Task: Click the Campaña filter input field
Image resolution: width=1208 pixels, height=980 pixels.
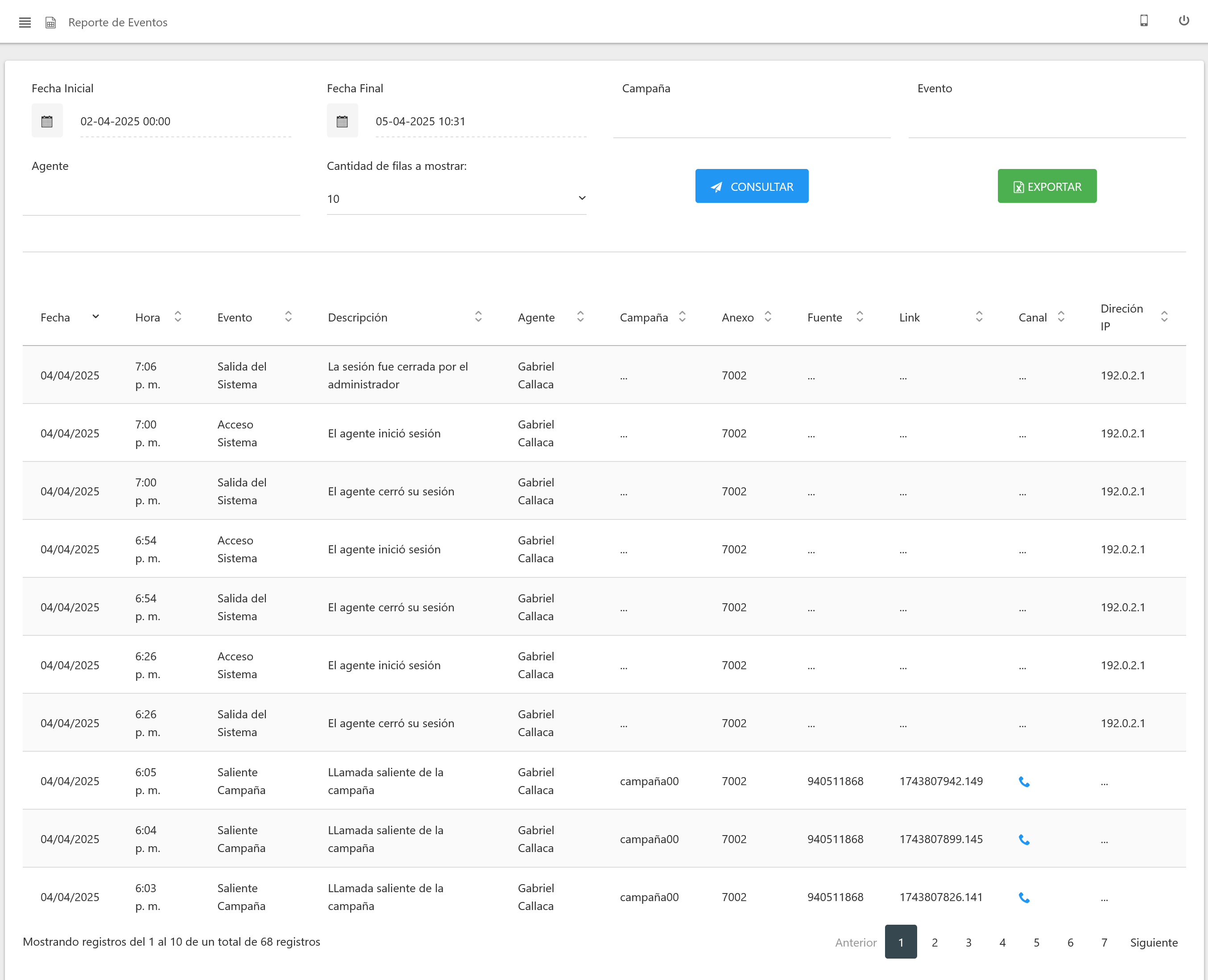Action: (x=751, y=122)
